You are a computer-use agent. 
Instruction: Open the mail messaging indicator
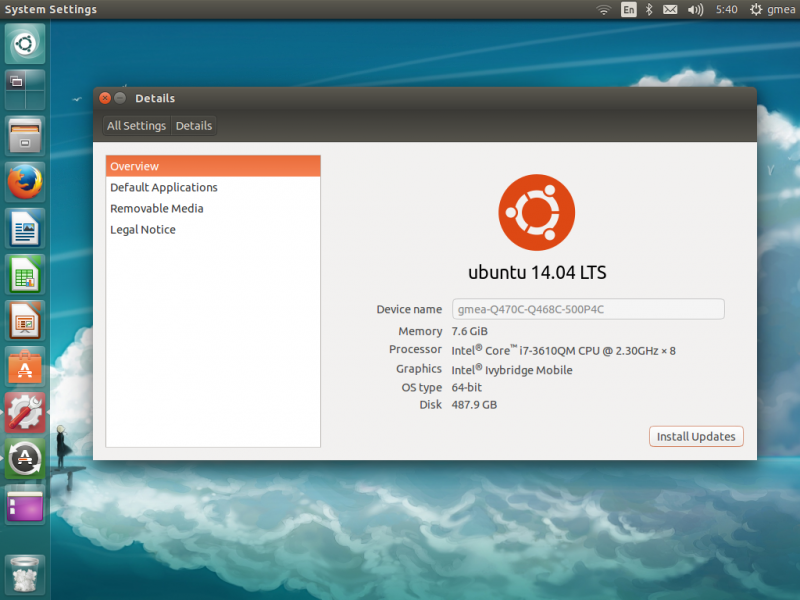tap(670, 10)
